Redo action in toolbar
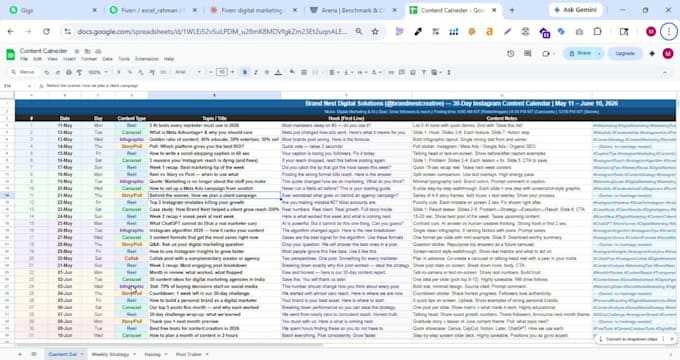 58,72
